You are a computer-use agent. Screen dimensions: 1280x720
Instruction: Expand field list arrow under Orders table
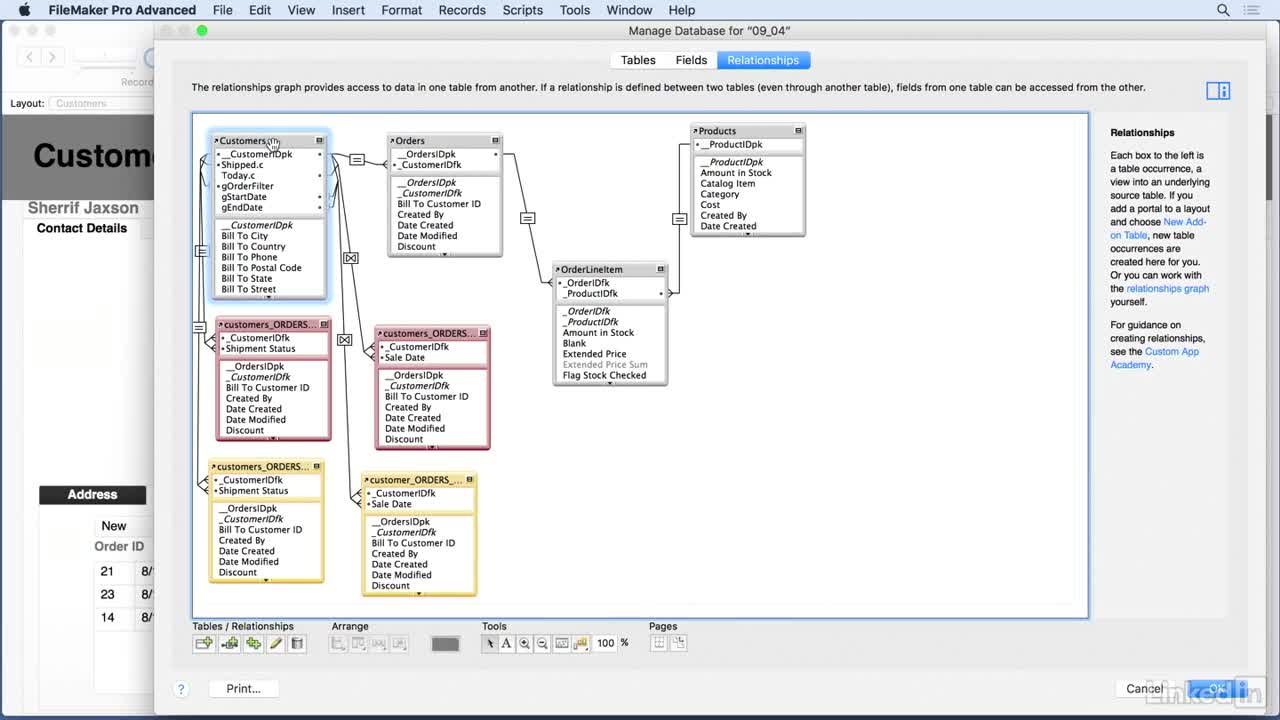(x=445, y=254)
